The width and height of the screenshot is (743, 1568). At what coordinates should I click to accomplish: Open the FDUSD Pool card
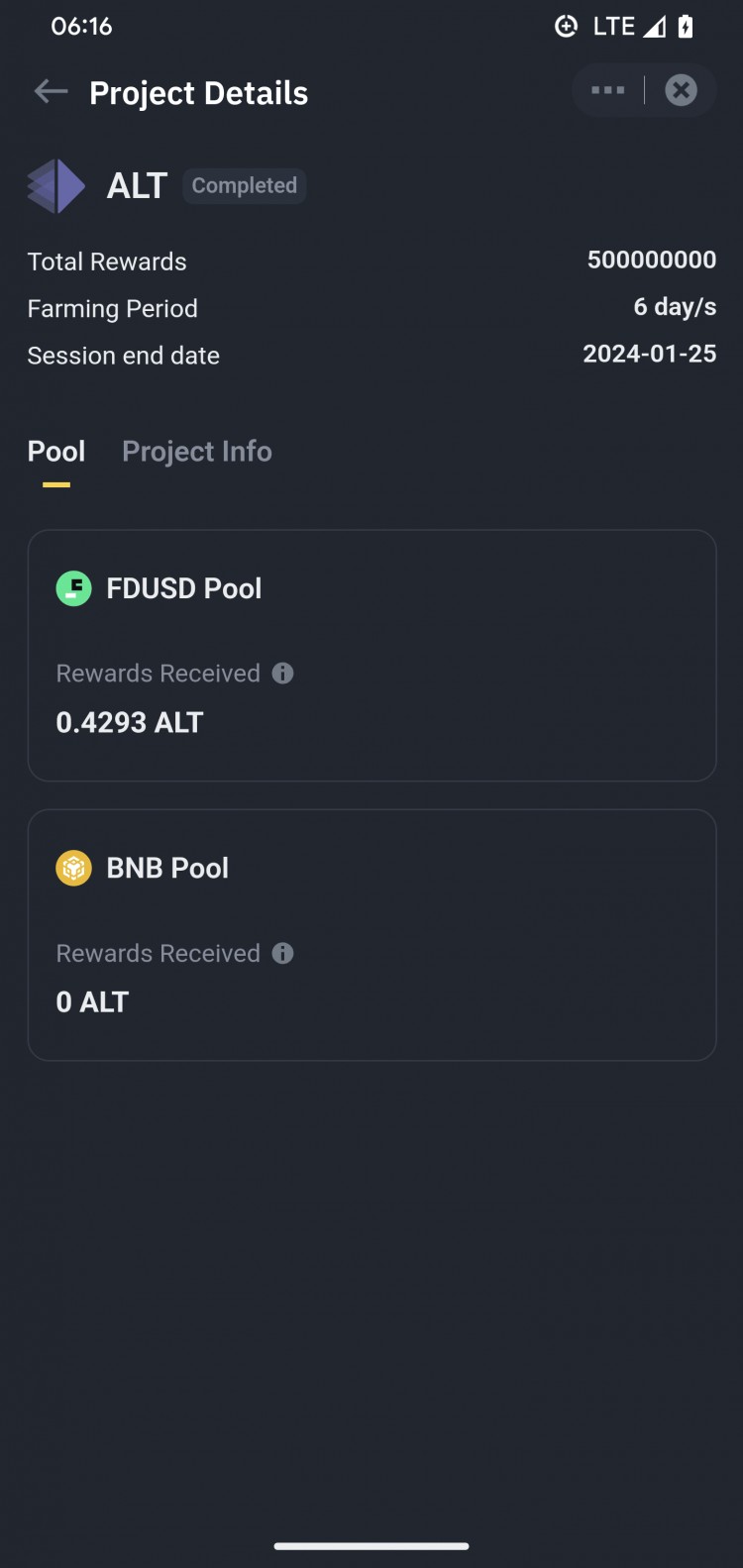[371, 656]
